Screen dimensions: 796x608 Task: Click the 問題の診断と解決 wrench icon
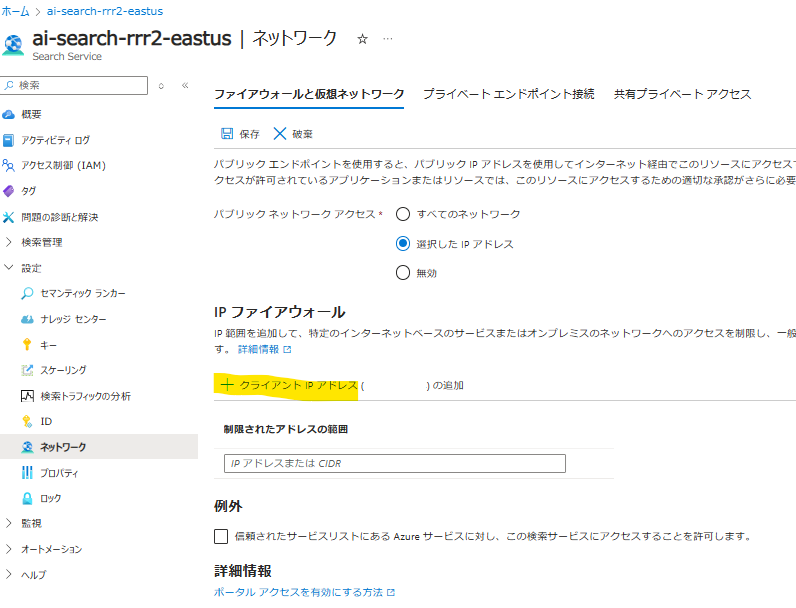[9, 217]
